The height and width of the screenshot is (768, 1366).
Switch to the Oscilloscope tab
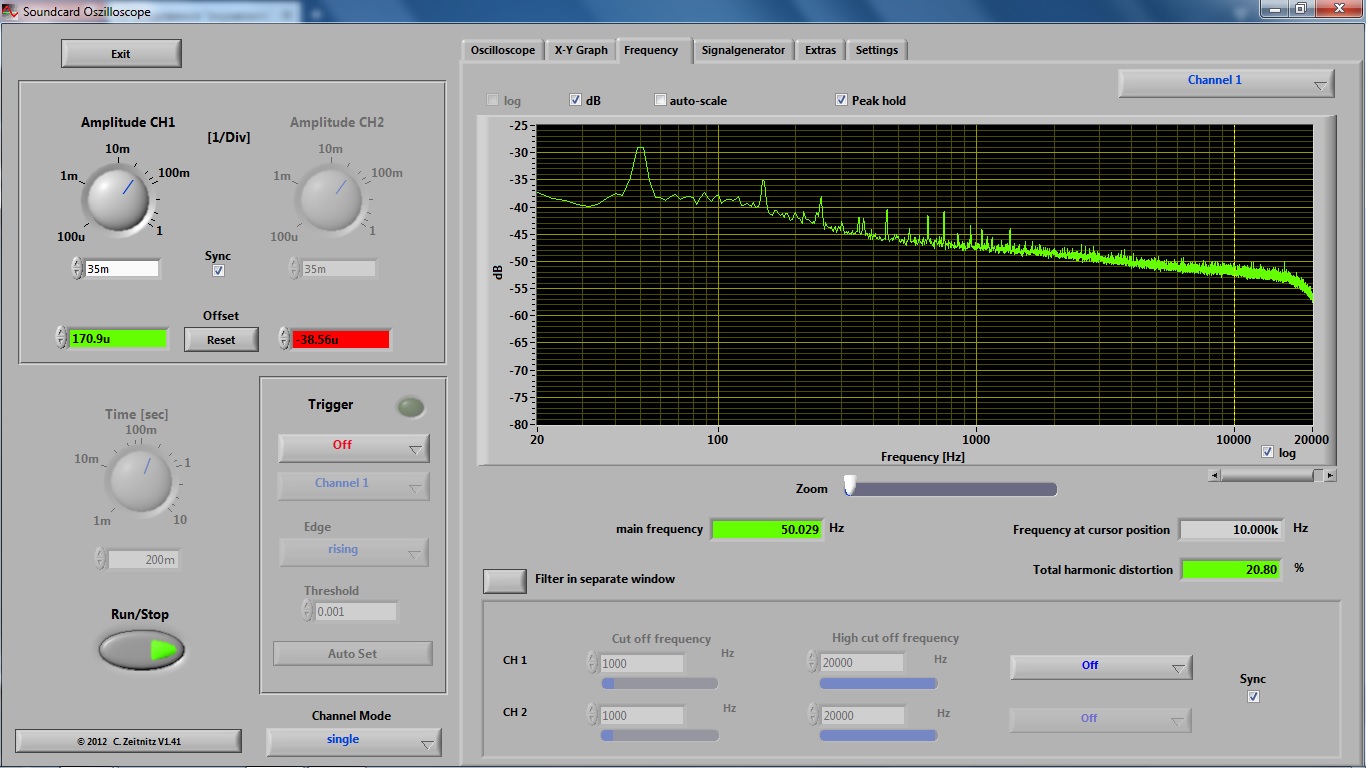[x=503, y=50]
